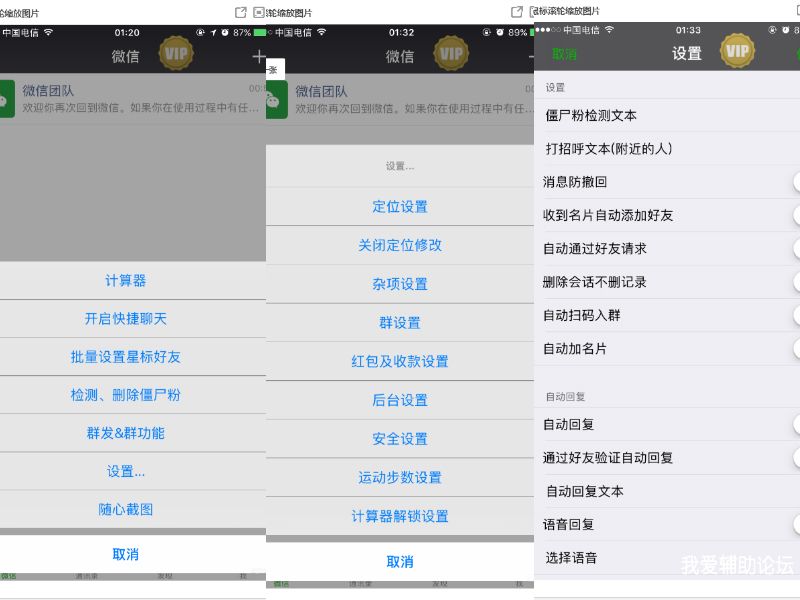Screen dimensions: 800x600
Task: Tap the alarm clock icon beside 89% battery
Action: tap(500, 33)
